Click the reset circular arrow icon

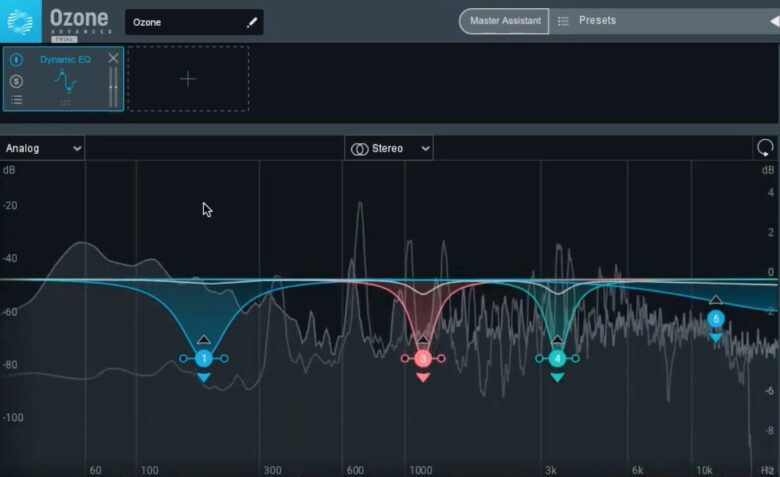coord(765,148)
